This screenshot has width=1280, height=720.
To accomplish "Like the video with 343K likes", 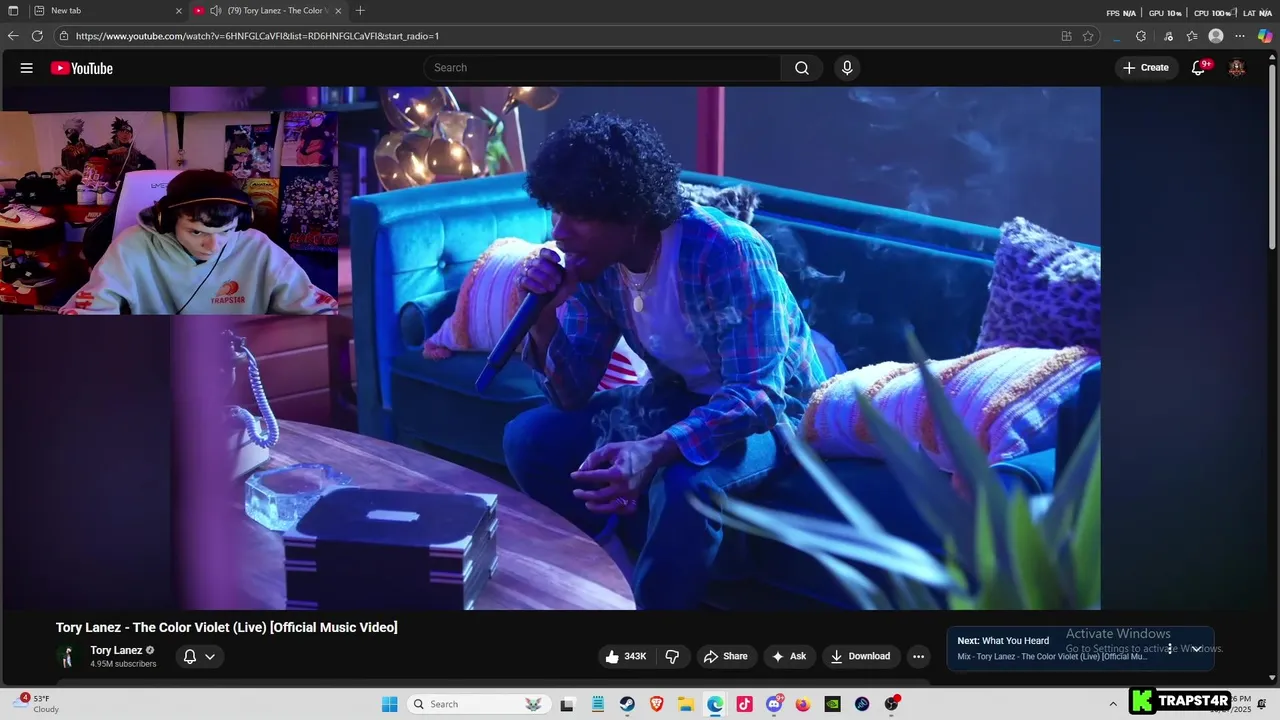I will 627,656.
